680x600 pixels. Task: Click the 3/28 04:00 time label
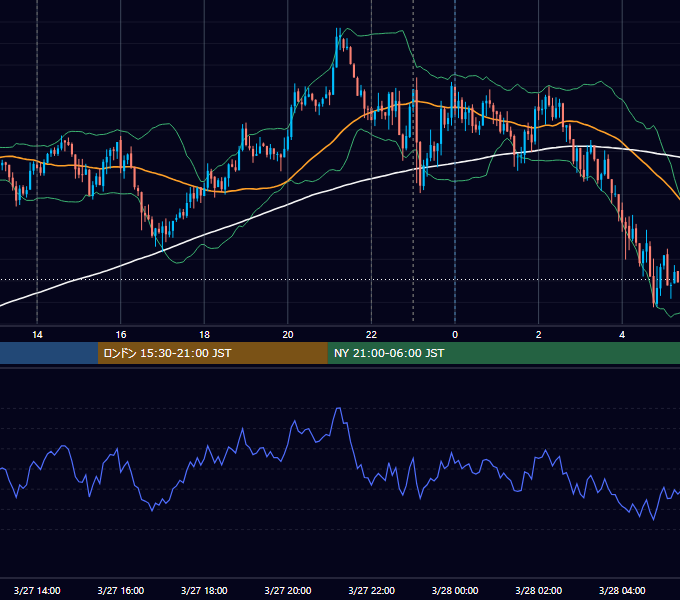tap(622, 590)
